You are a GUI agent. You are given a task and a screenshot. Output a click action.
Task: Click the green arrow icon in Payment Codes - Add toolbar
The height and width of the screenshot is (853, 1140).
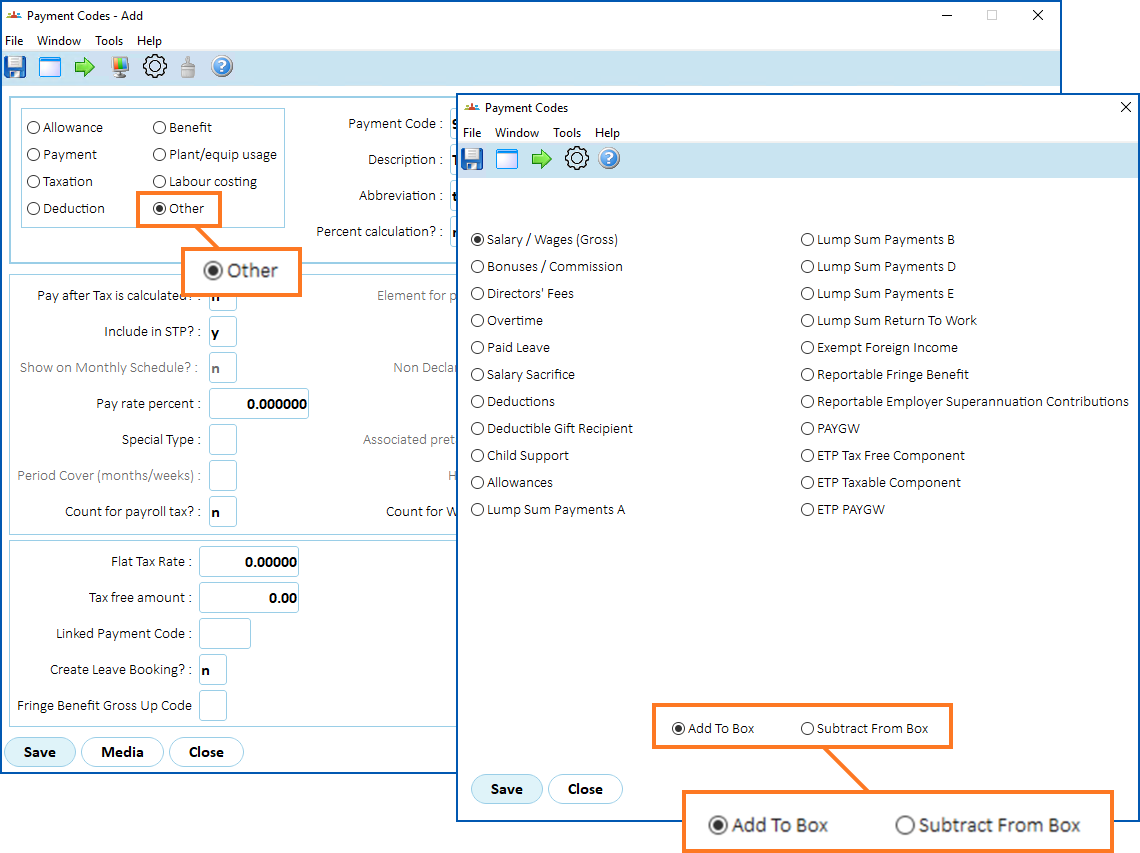(x=85, y=67)
